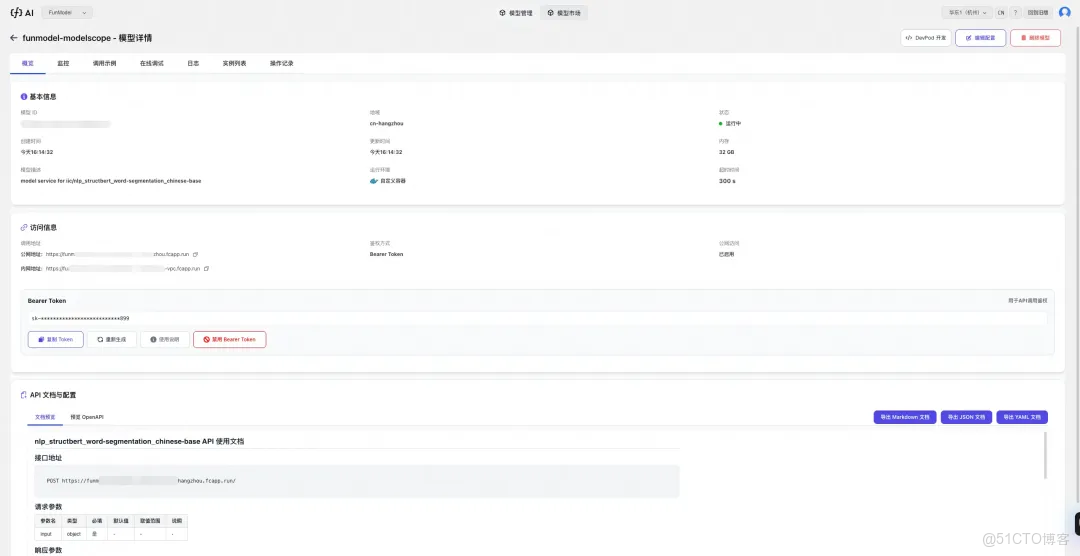Click the 重新生成 token button
This screenshot has height=556, width=1080.
coord(112,340)
